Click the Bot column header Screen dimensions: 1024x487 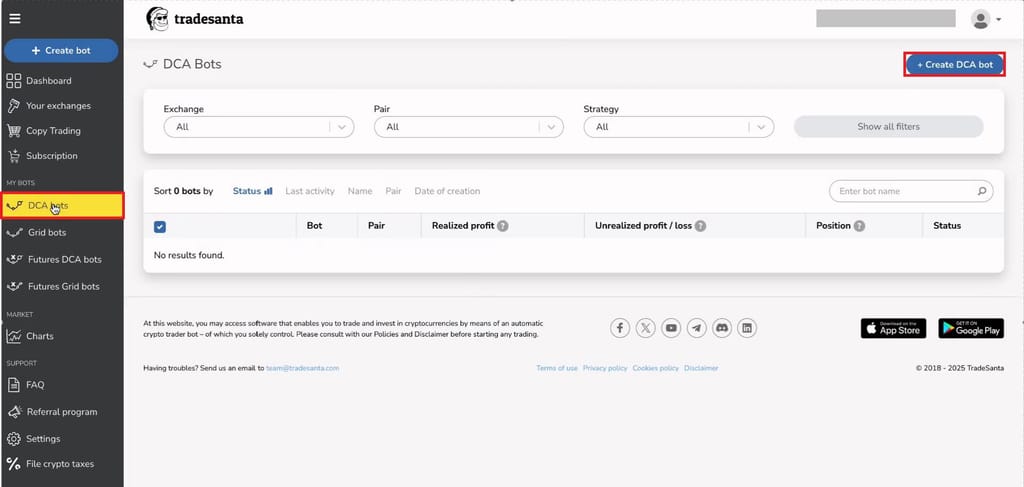(314, 226)
